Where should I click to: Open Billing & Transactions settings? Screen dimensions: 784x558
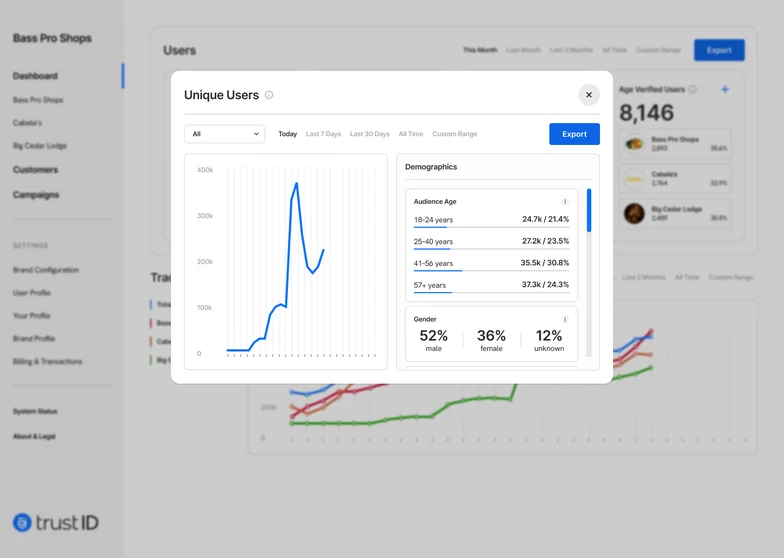[x=48, y=361]
